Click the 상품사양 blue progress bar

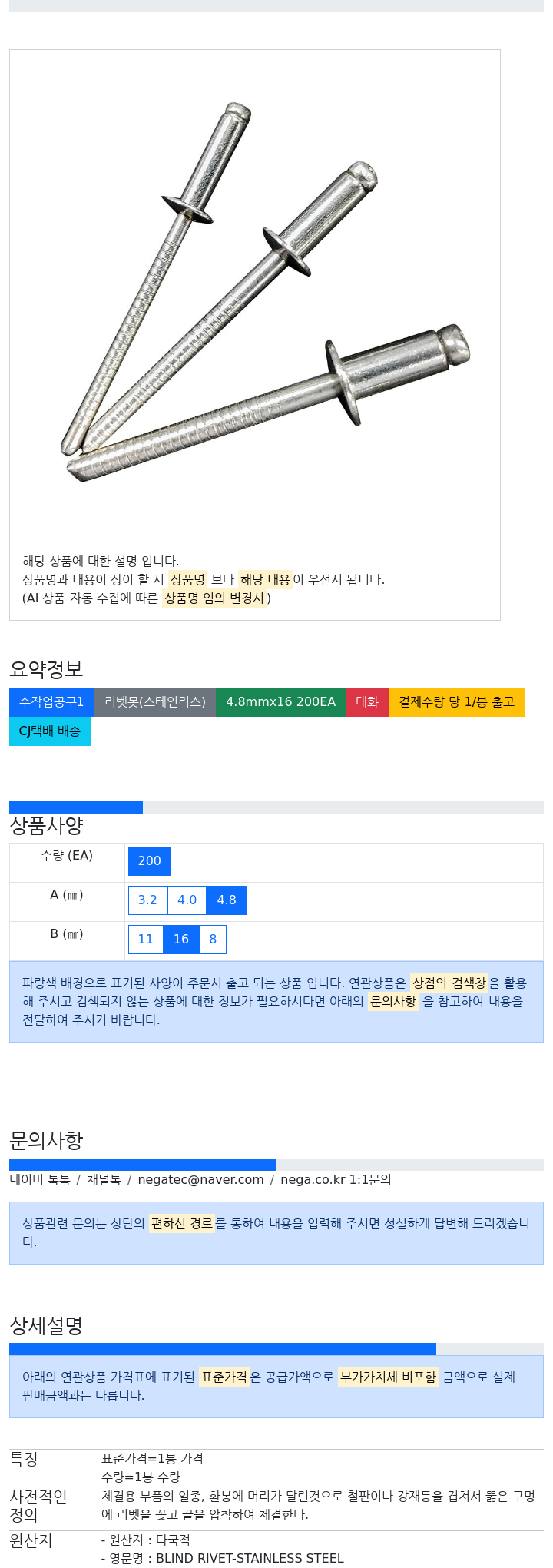point(76,807)
